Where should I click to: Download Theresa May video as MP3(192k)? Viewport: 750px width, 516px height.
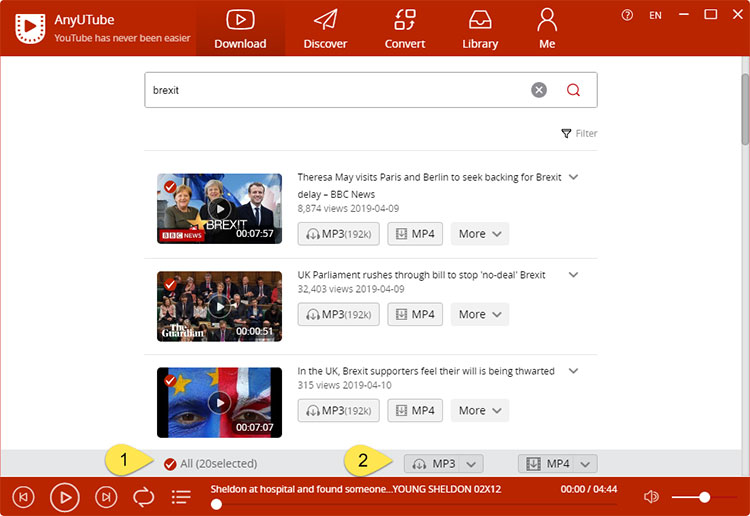click(x=339, y=234)
